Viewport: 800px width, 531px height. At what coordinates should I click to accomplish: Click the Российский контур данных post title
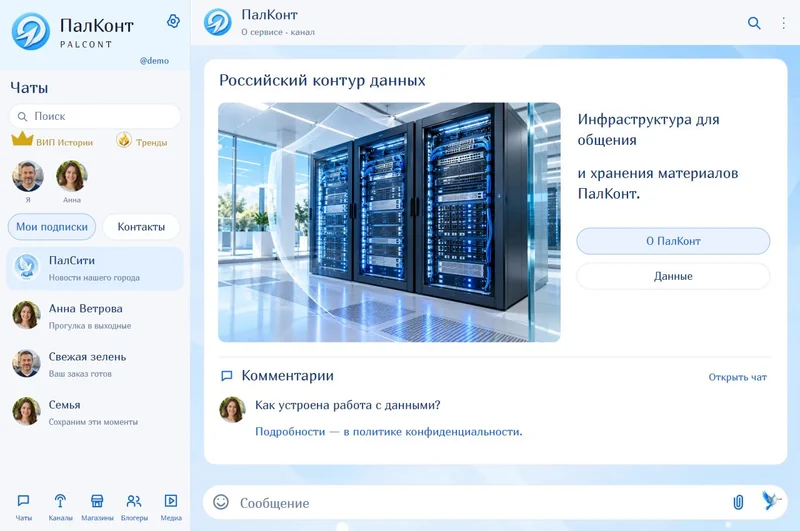tap(322, 81)
